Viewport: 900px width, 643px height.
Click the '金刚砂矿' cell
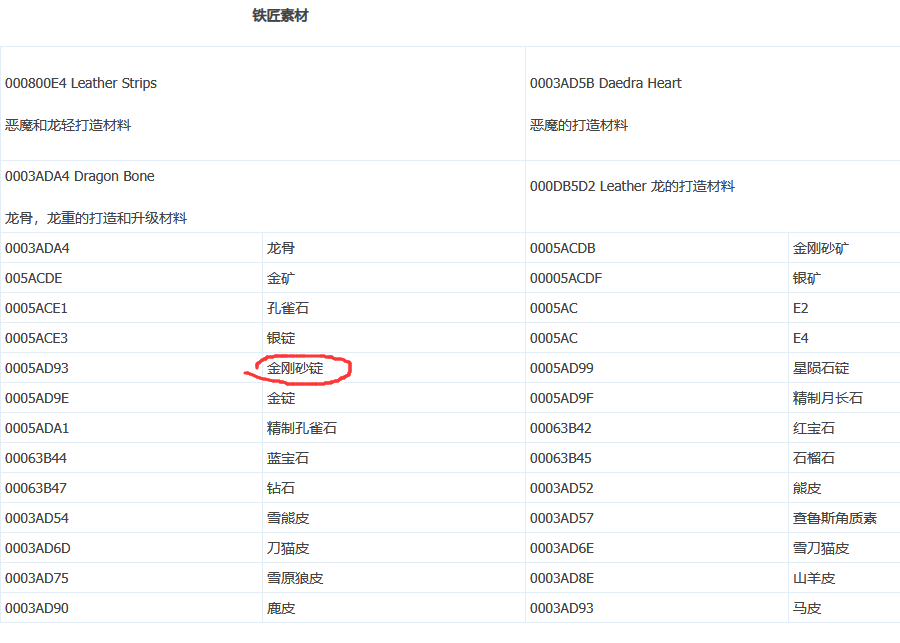821,248
